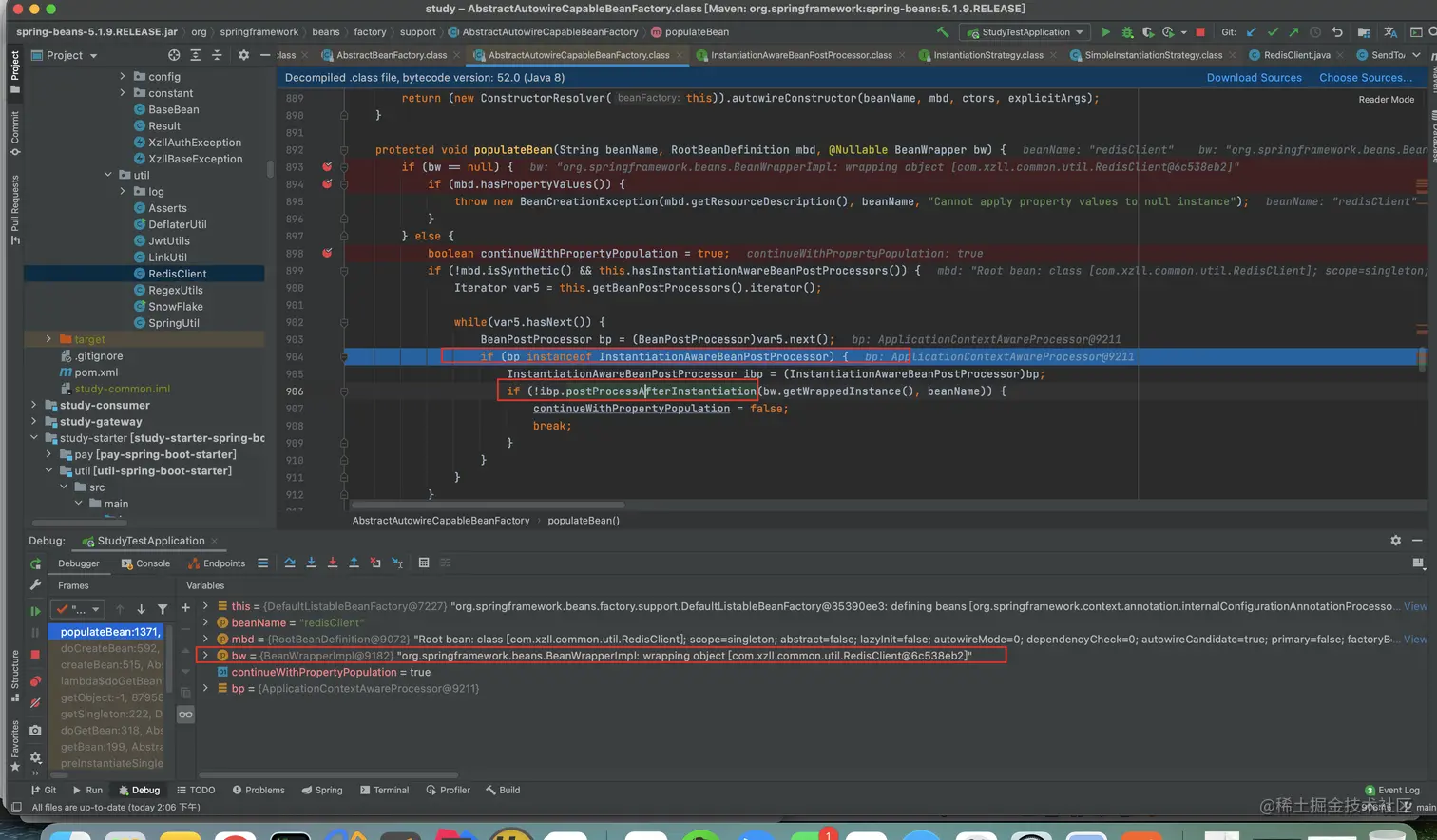Switch to the InstantiationStrategy.class editor tab
Viewport: 1437px width, 840px height.
click(987, 55)
